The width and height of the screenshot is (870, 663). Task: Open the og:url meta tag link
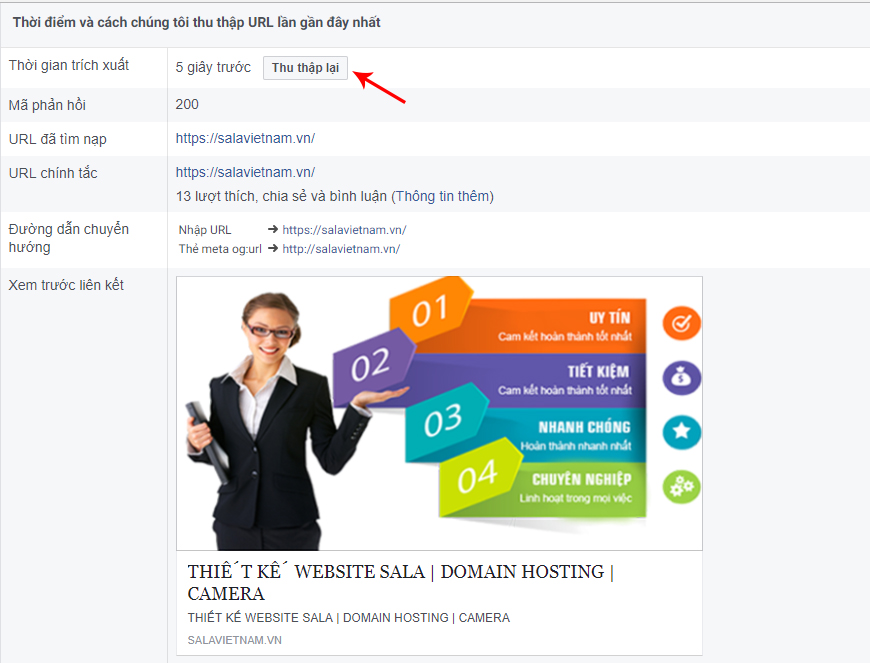pyautogui.click(x=340, y=249)
